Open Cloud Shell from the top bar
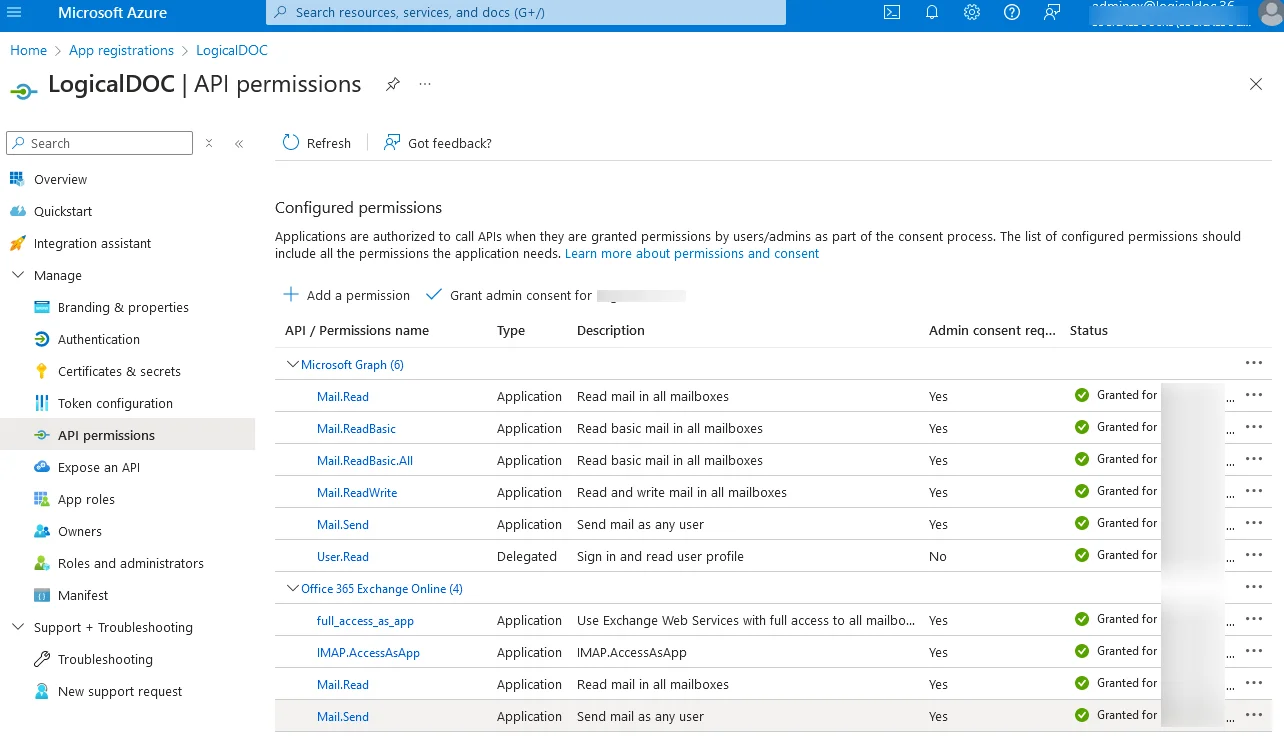Image resolution: width=1284 pixels, height=739 pixels. (x=891, y=12)
